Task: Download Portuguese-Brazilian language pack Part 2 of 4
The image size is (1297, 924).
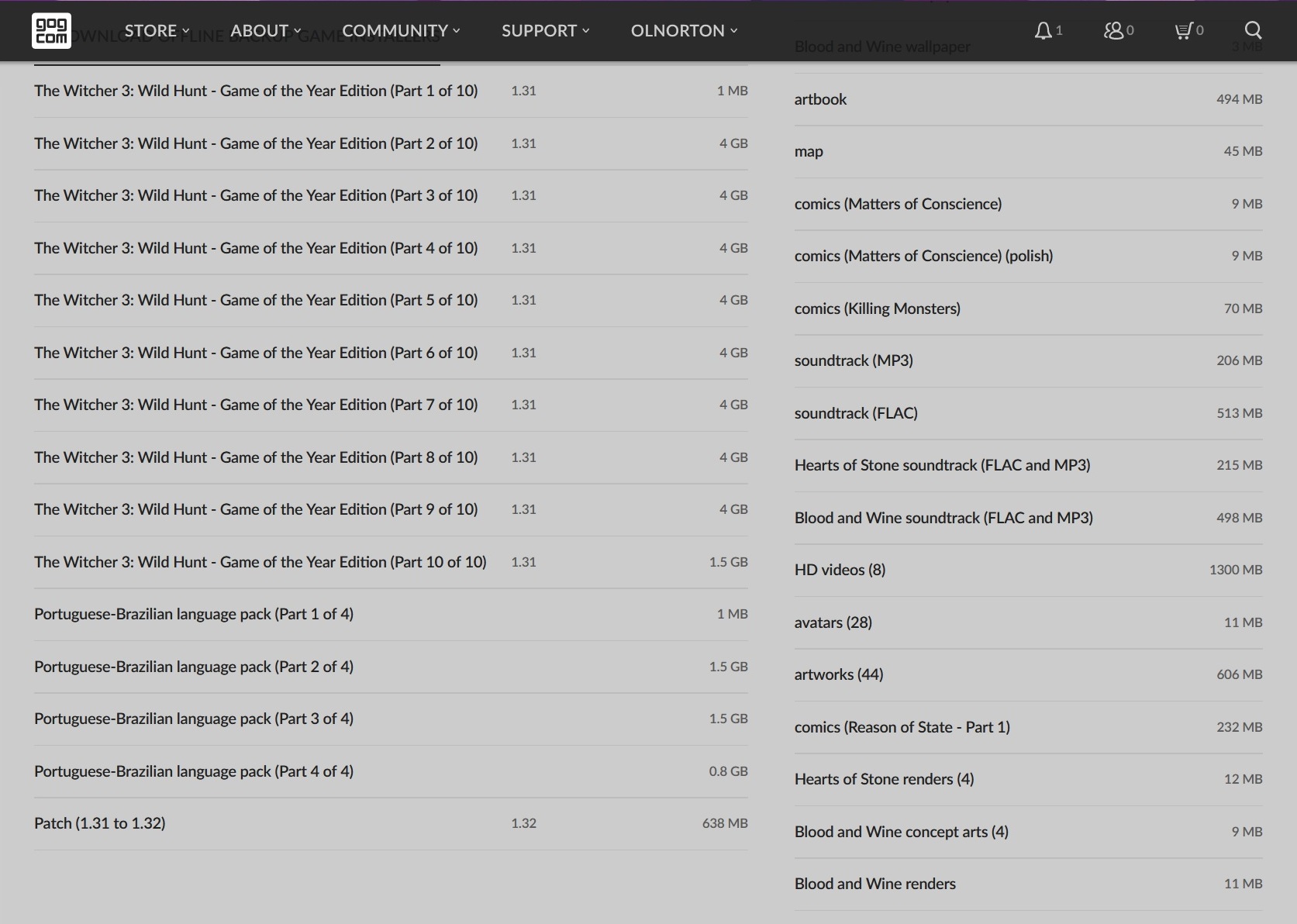Action: point(391,667)
